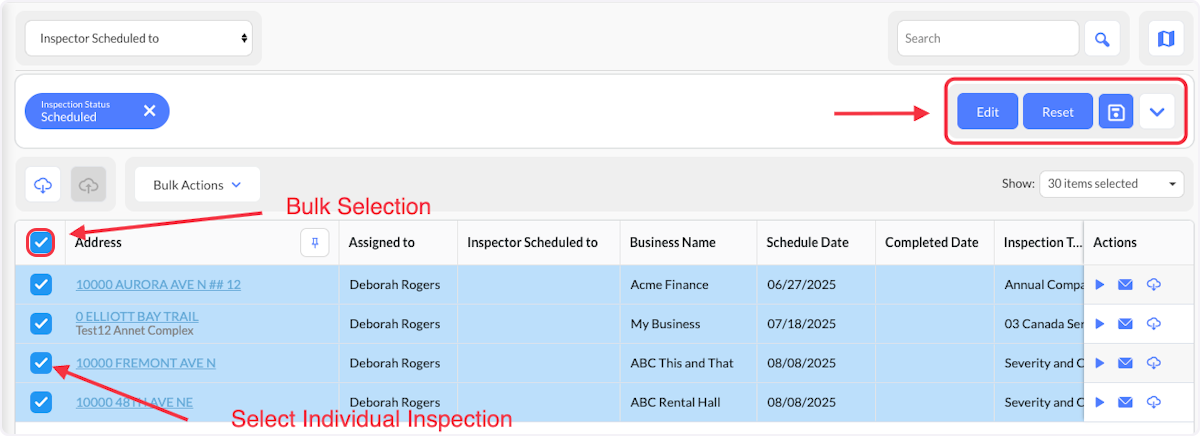Open 10000 AURORA AVE N ## 12 link
Image resolution: width=1200 pixels, height=436 pixels.
click(158, 285)
